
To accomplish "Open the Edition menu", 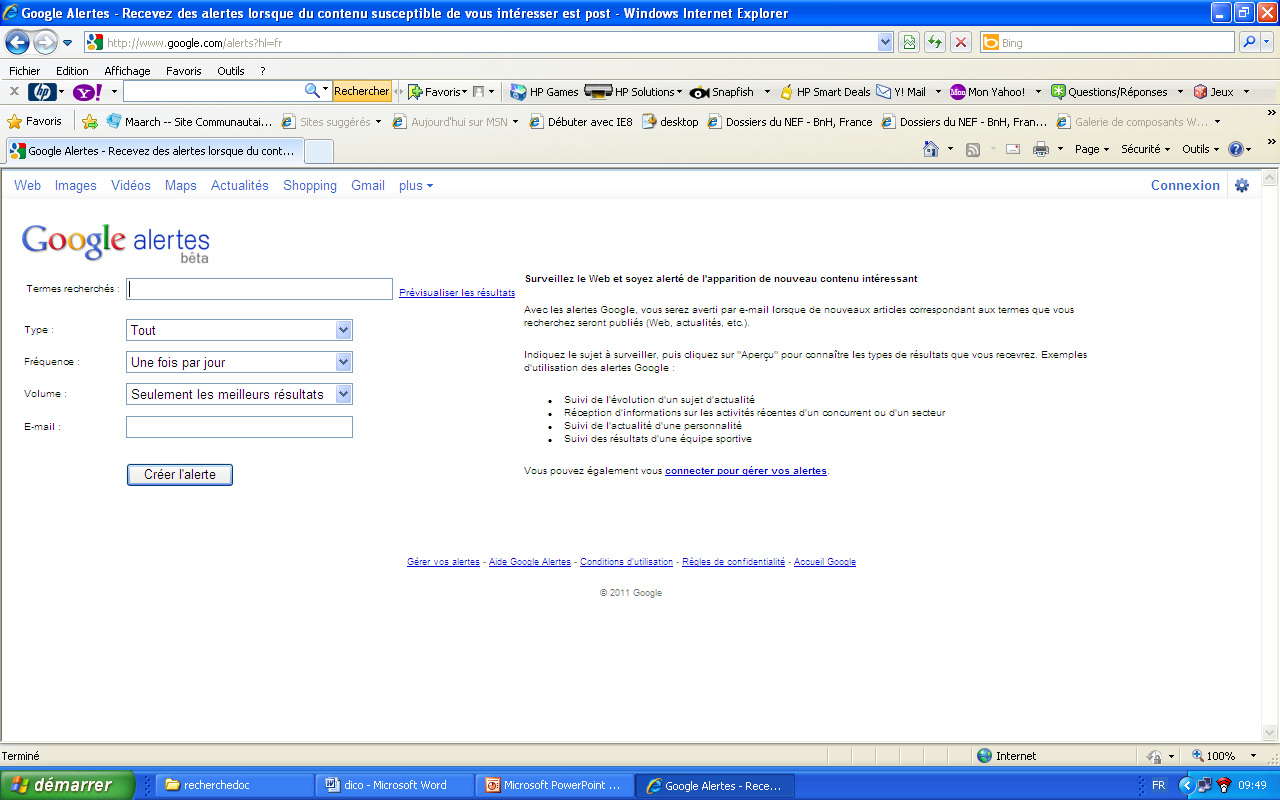I will coord(72,71).
